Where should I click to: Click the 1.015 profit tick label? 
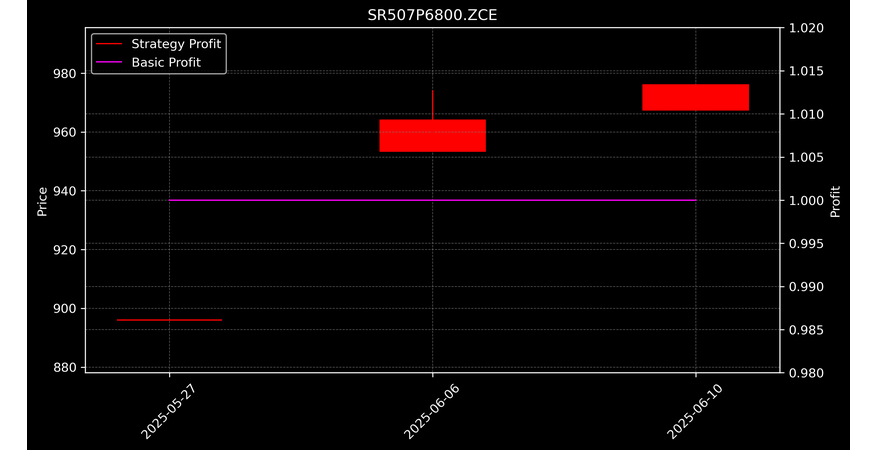806,71
